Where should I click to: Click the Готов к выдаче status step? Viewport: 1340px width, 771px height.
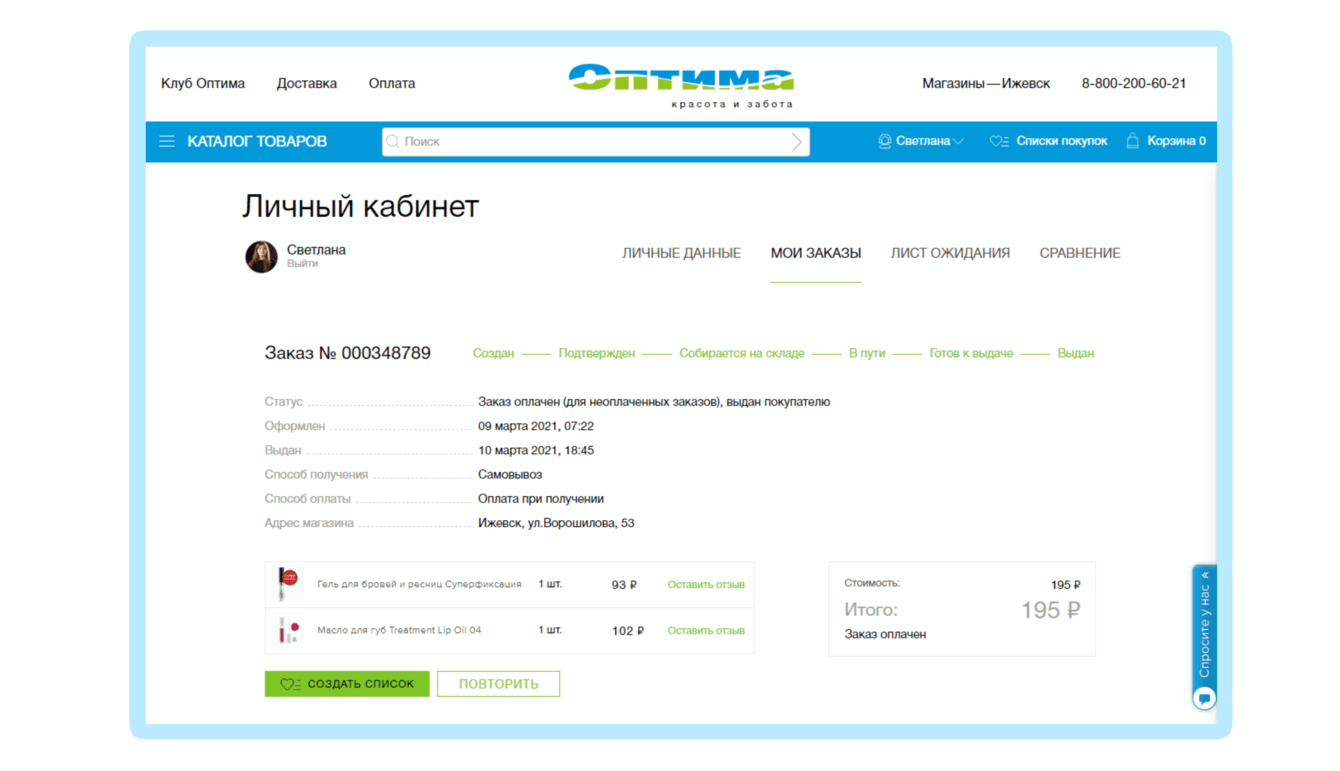[x=971, y=353]
